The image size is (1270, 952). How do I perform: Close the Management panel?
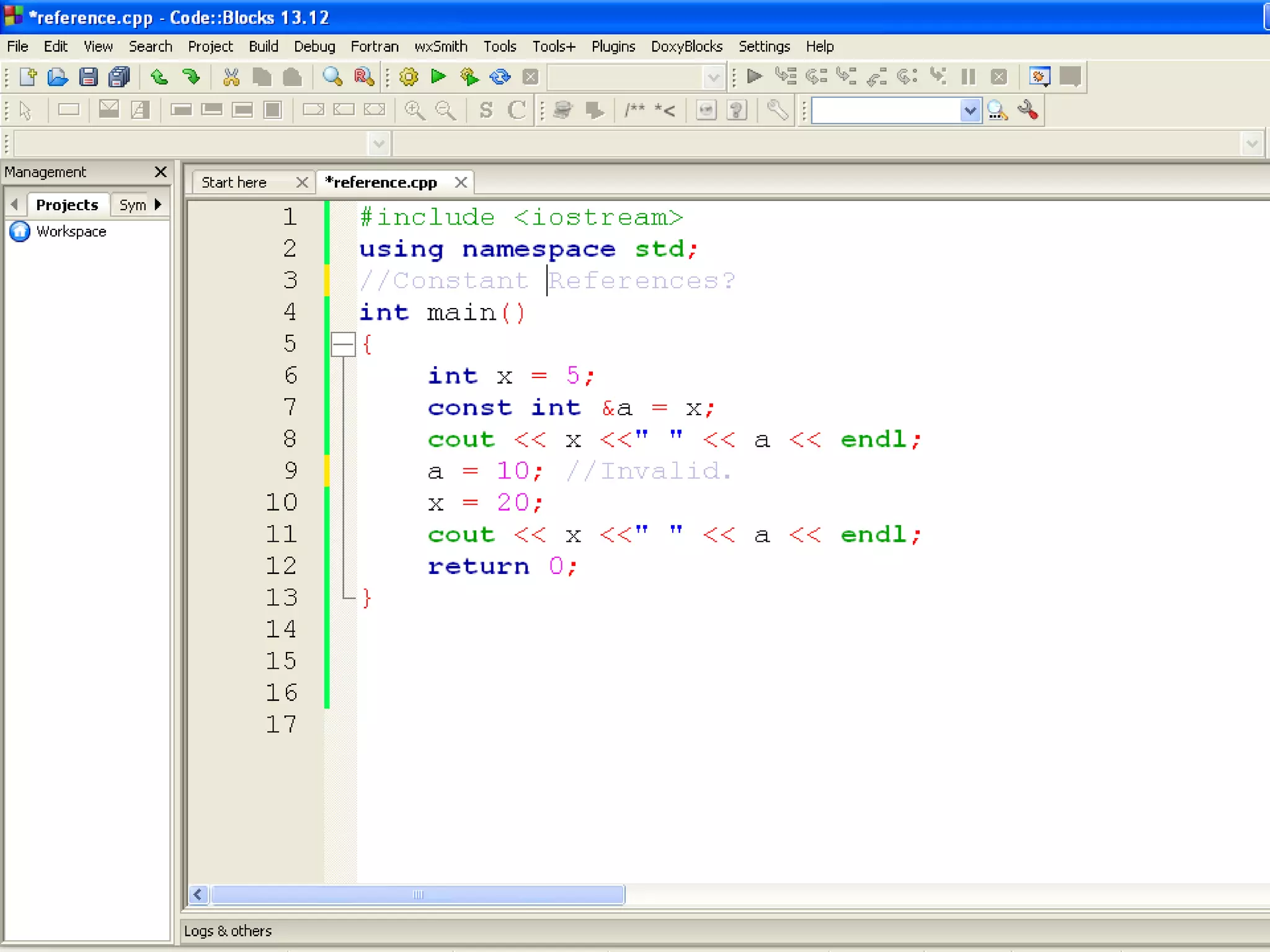161,172
